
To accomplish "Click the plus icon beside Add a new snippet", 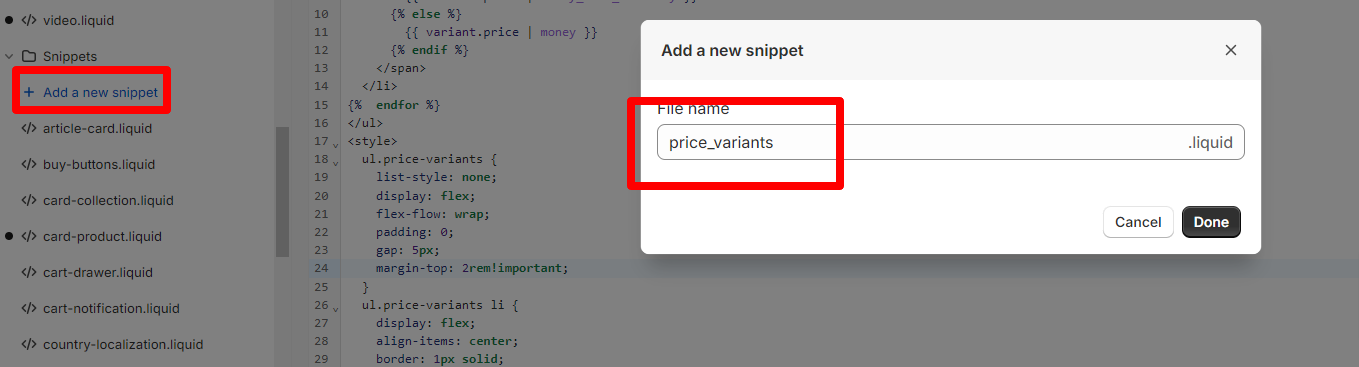I will click(29, 92).
